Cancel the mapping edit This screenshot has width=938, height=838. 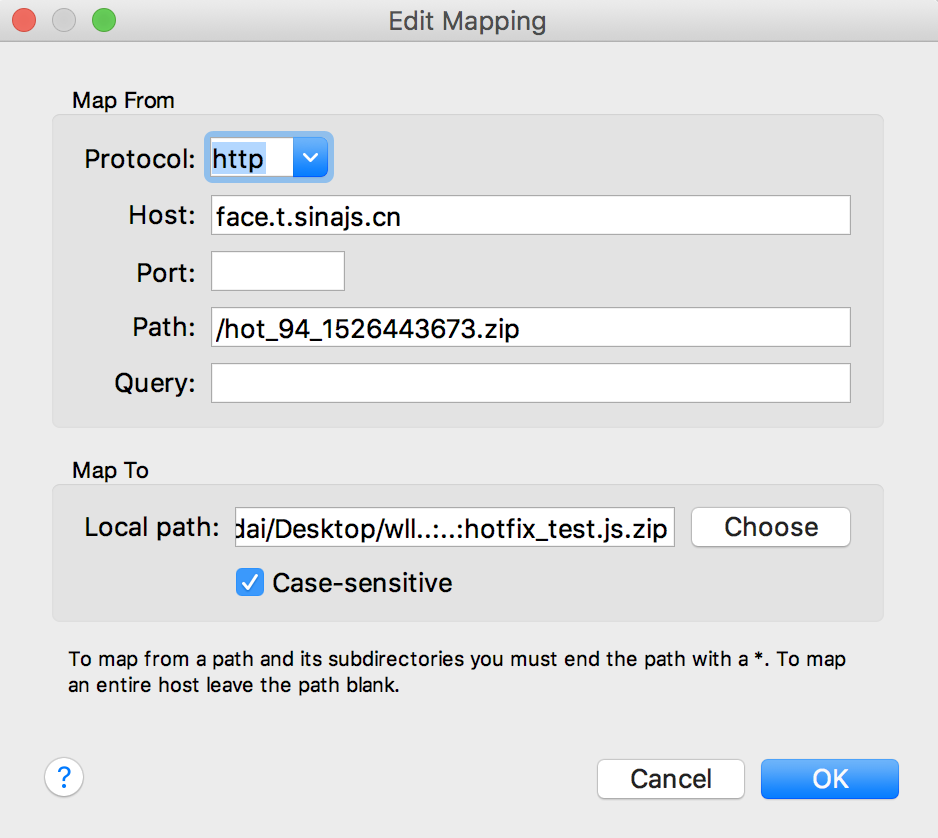670,779
